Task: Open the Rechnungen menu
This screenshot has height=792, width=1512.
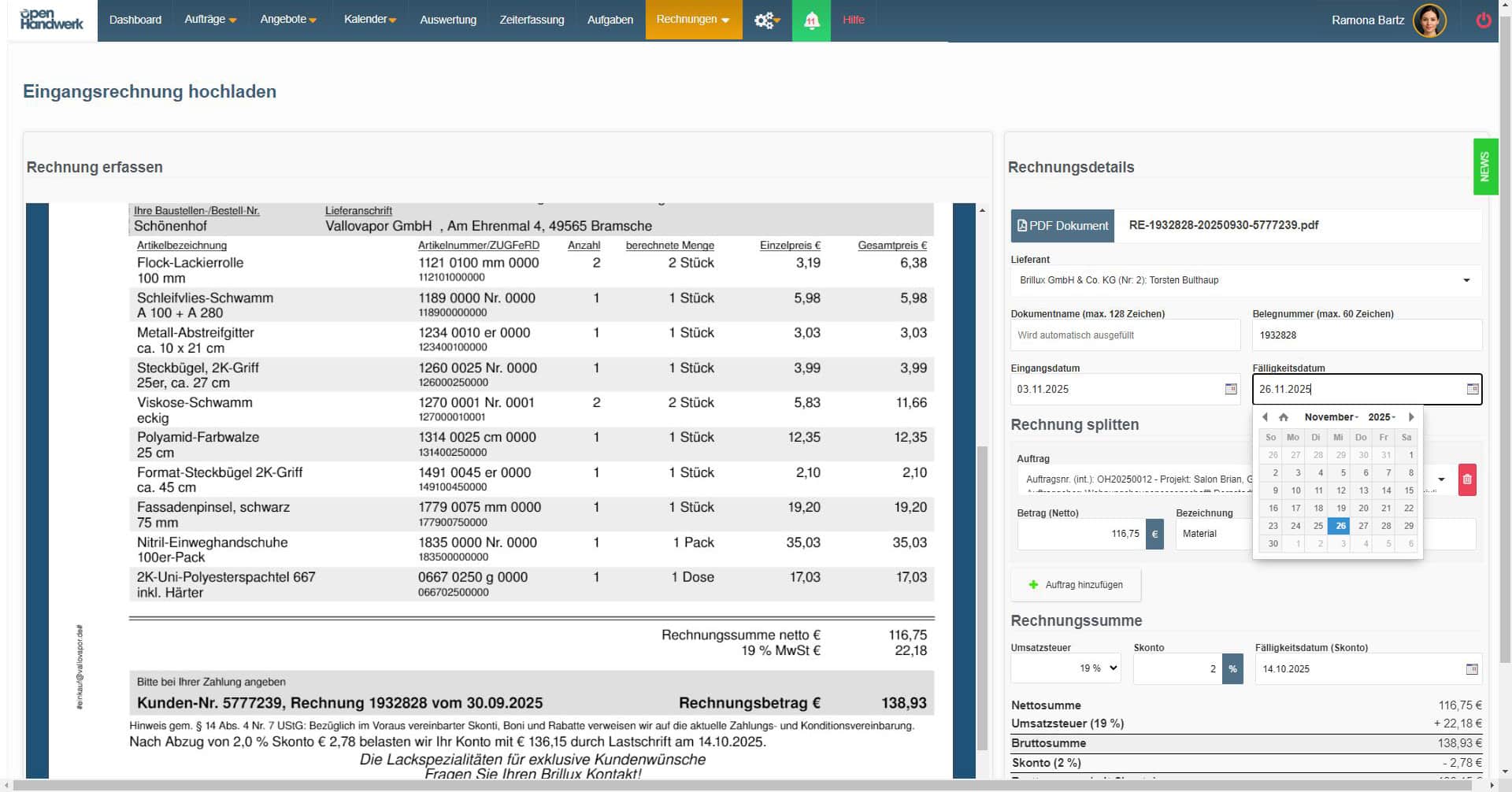Action: coord(693,20)
